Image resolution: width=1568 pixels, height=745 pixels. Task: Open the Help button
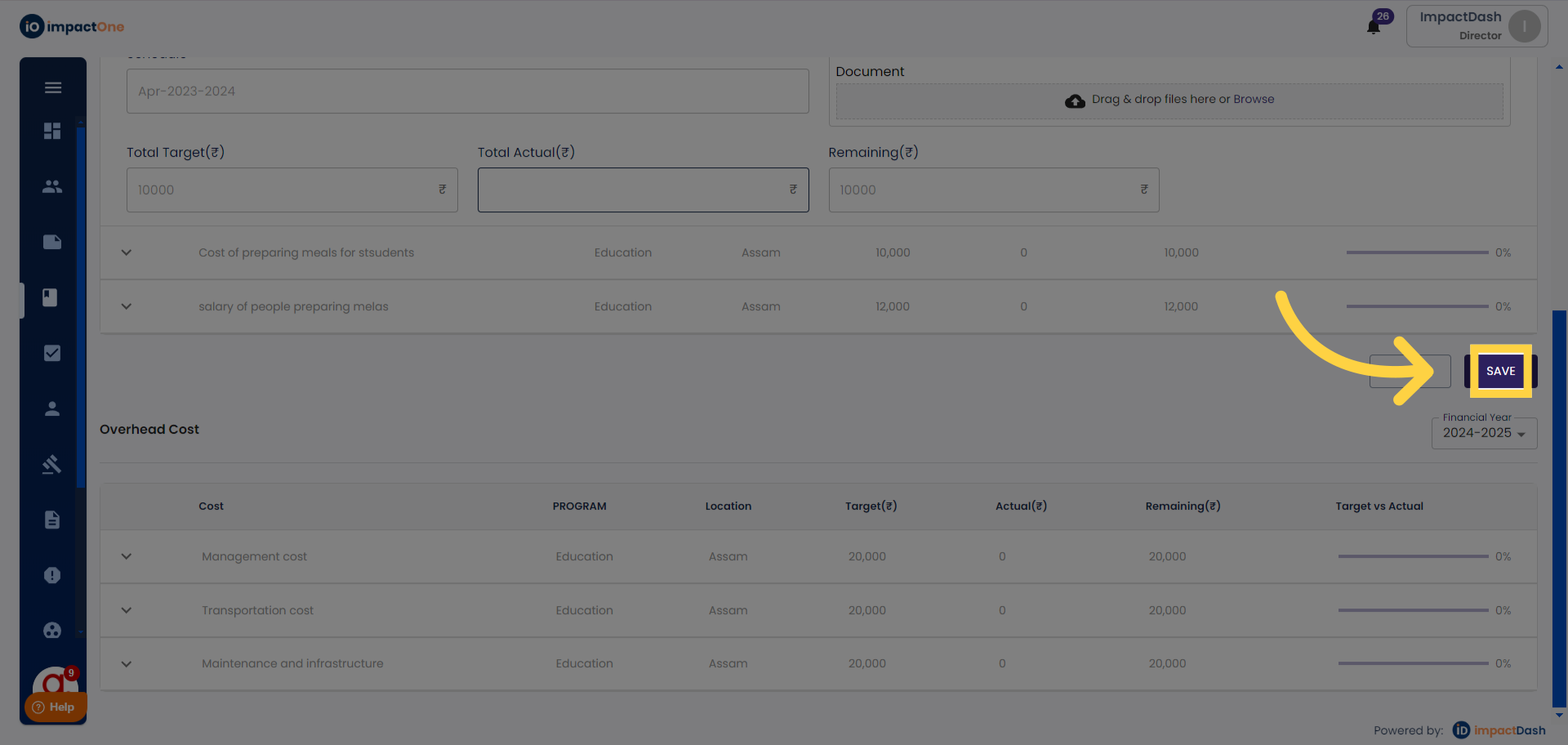point(55,707)
